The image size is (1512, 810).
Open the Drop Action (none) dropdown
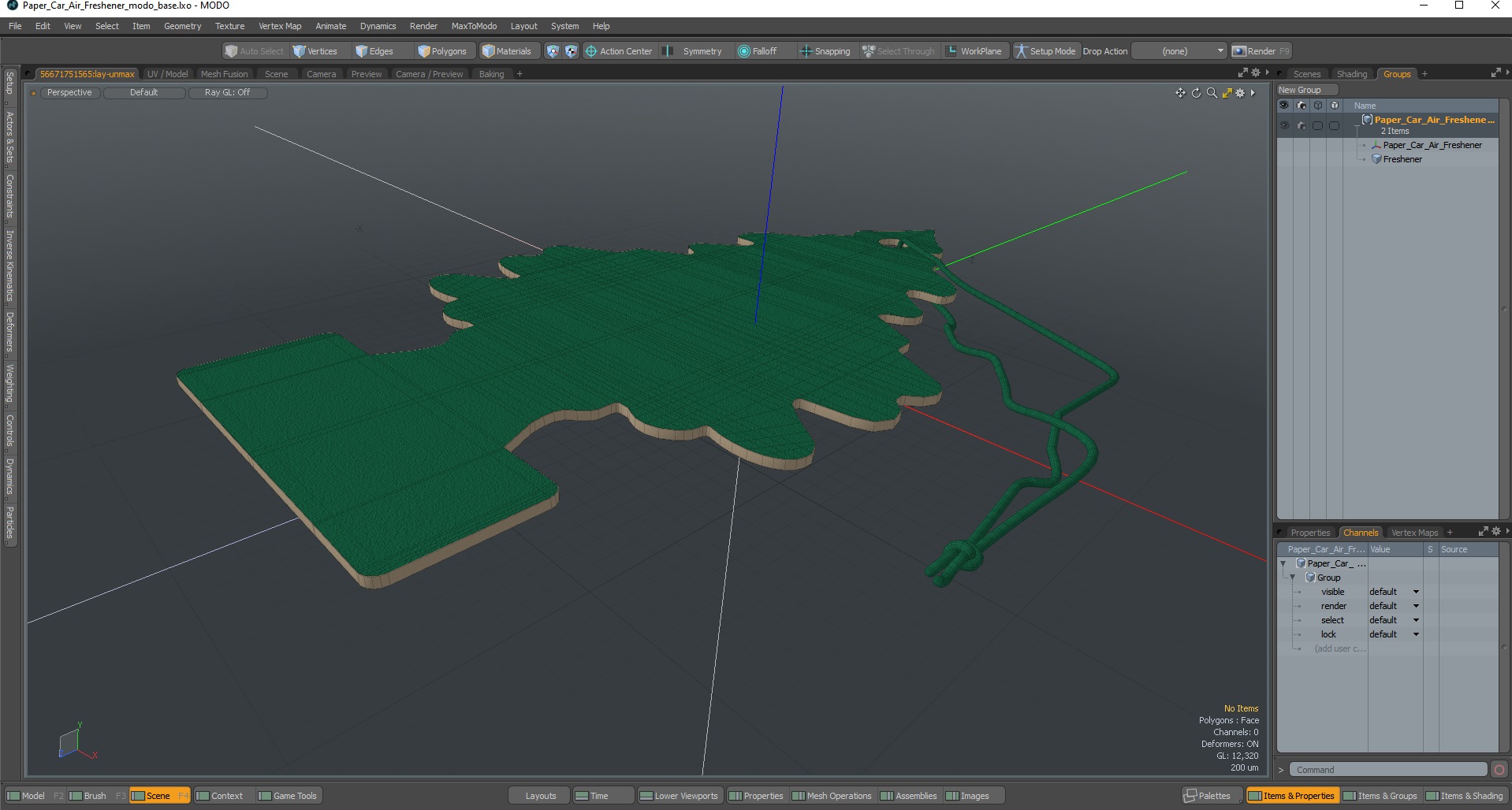[x=1179, y=51]
